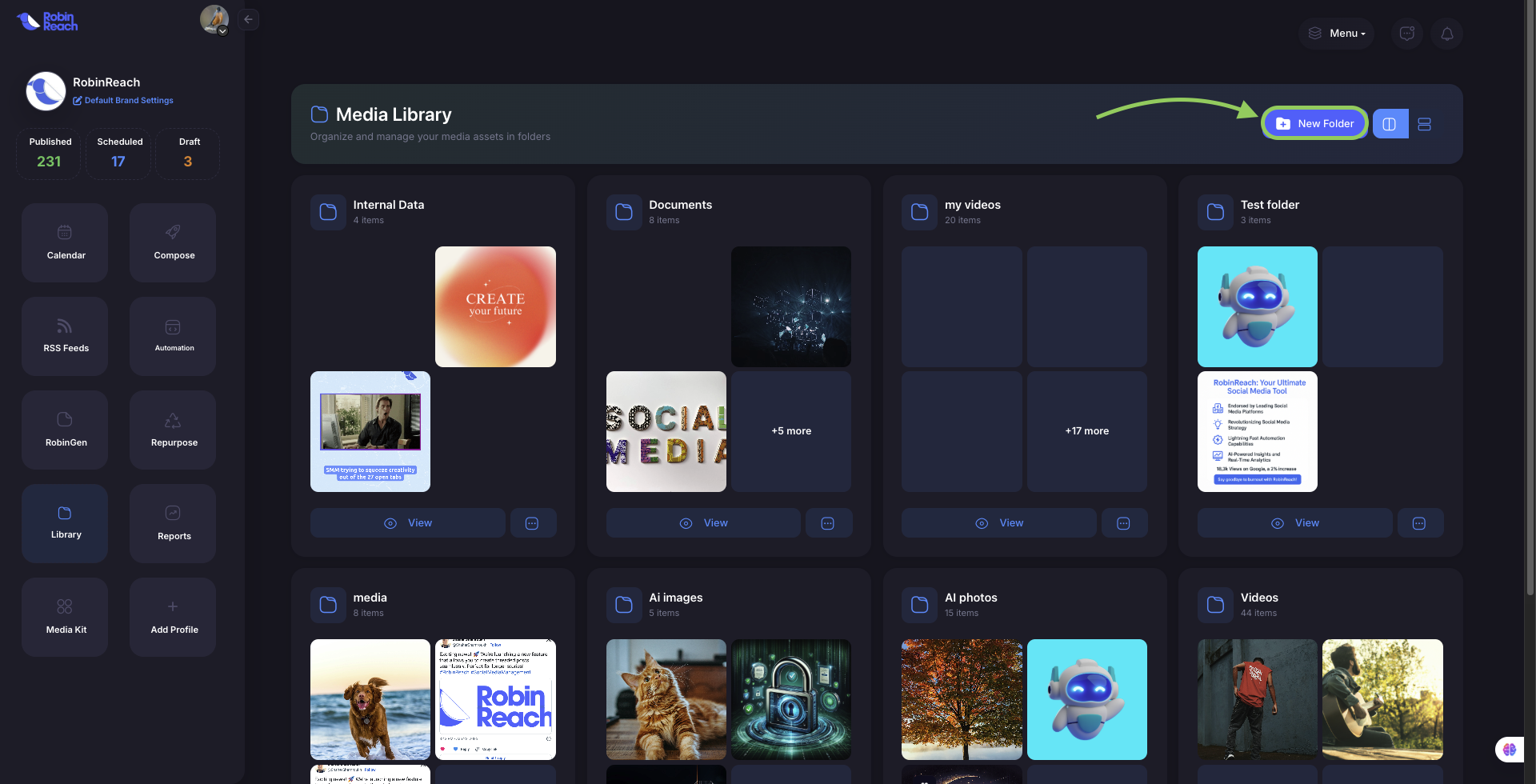Show Scheduled posts count 17
This screenshot has width=1536, height=784.
pos(118,154)
